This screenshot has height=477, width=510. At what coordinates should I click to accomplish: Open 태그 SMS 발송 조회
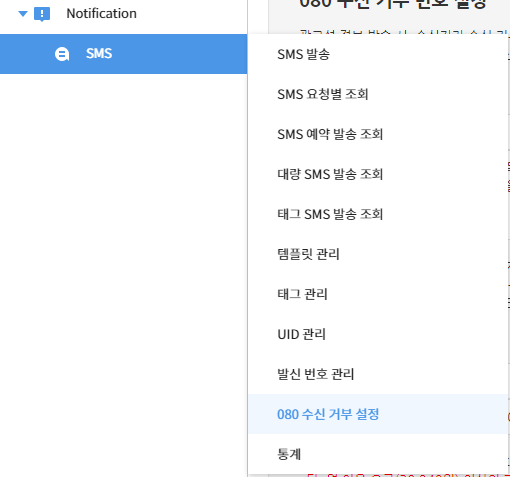(378, 214)
